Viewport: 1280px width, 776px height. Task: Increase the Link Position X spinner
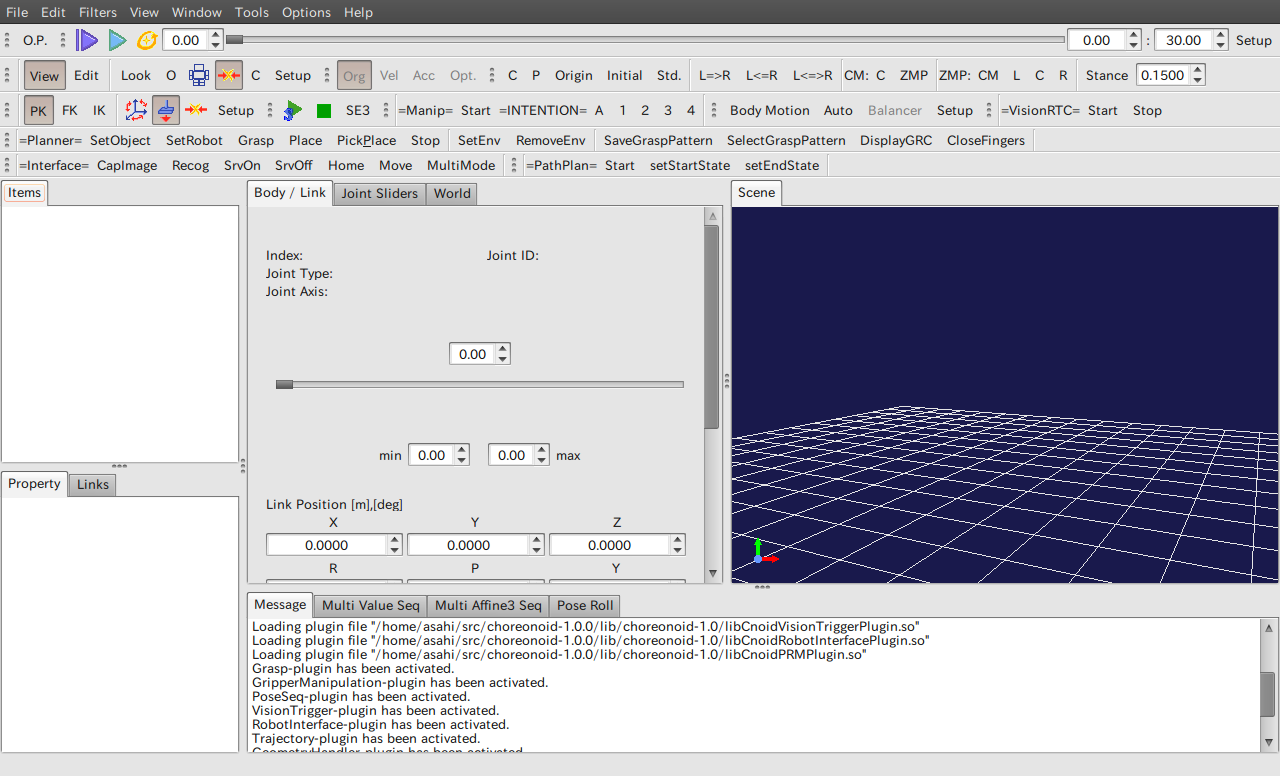pos(395,540)
